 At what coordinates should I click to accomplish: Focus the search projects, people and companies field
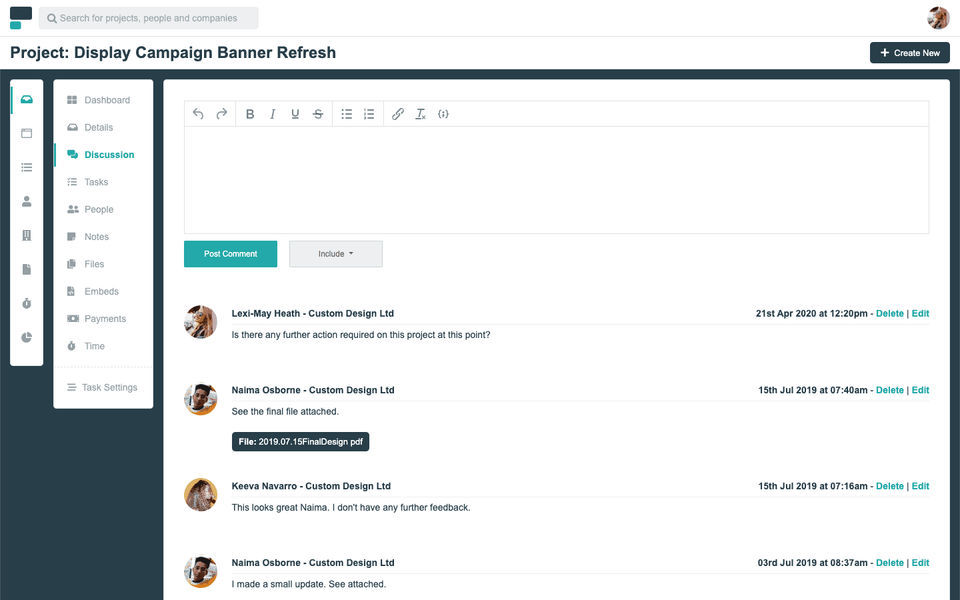pos(148,18)
